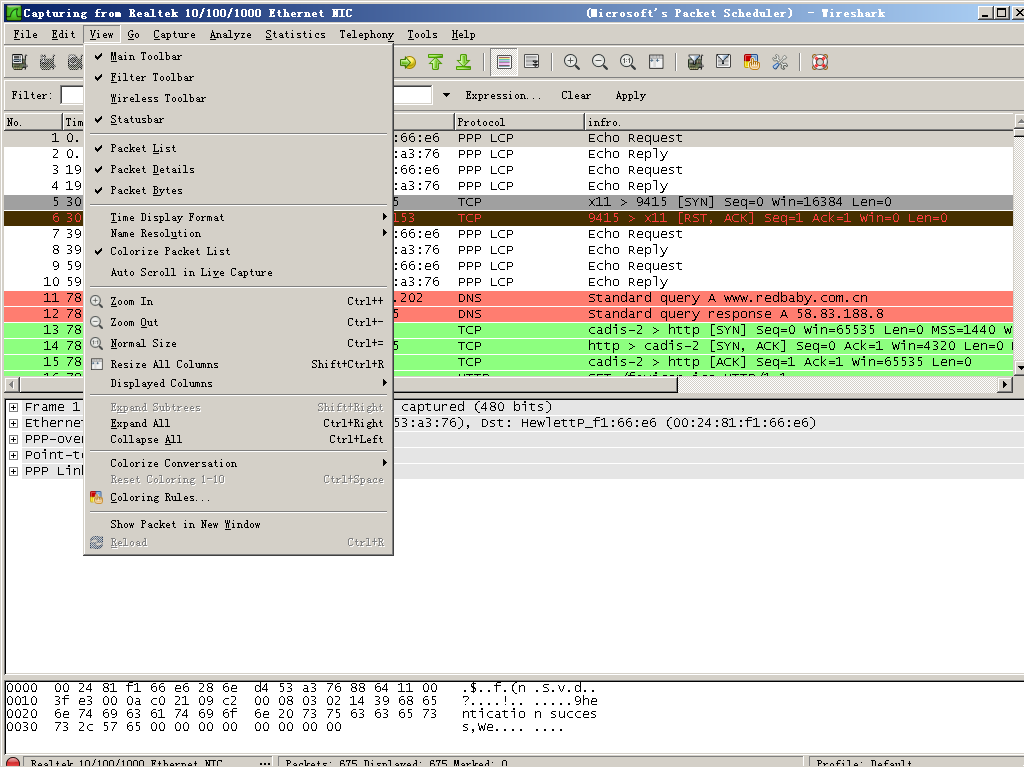Image resolution: width=1024 pixels, height=768 pixels.
Task: Toggle Packet Details pane visibility
Action: pos(238,169)
